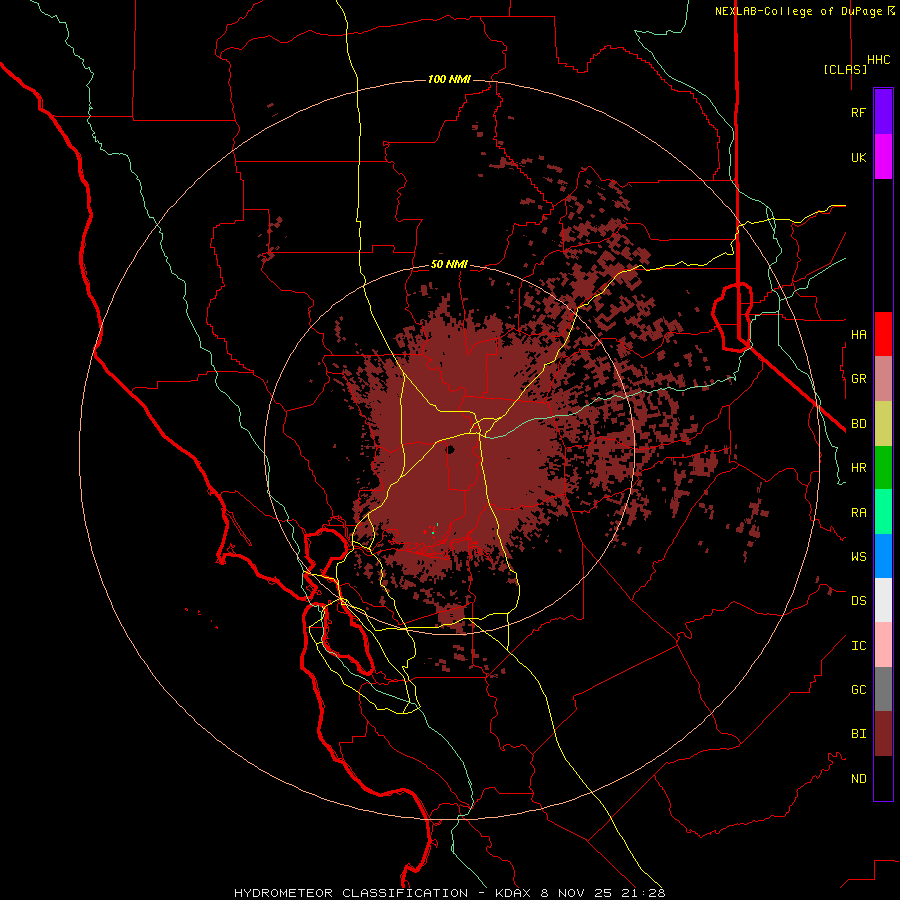The image size is (900, 900).
Task: Click the GC legend label
Action: tap(858, 689)
